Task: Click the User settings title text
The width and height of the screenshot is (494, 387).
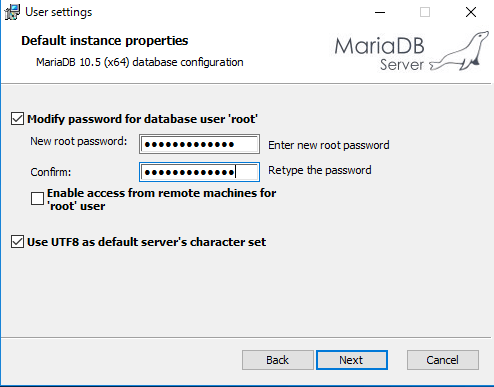Action: click(x=59, y=12)
